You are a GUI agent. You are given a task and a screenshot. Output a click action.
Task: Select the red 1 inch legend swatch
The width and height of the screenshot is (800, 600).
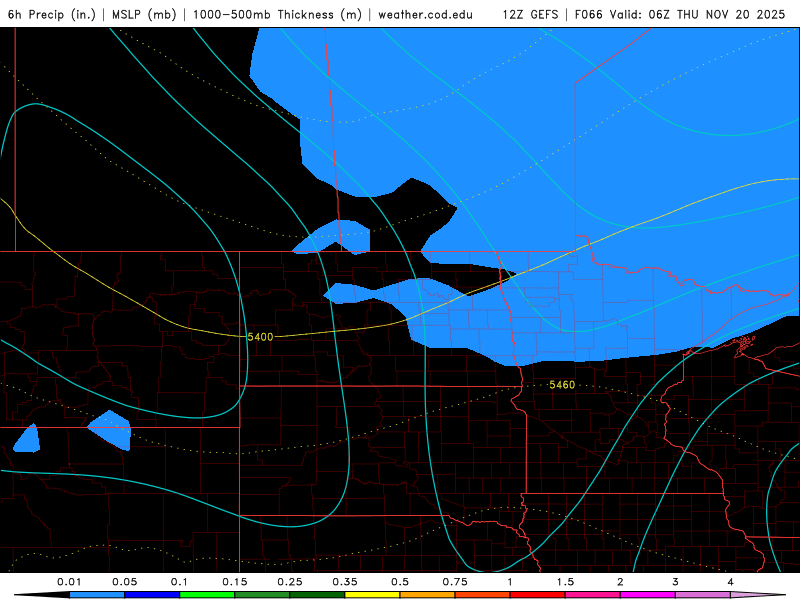538,595
